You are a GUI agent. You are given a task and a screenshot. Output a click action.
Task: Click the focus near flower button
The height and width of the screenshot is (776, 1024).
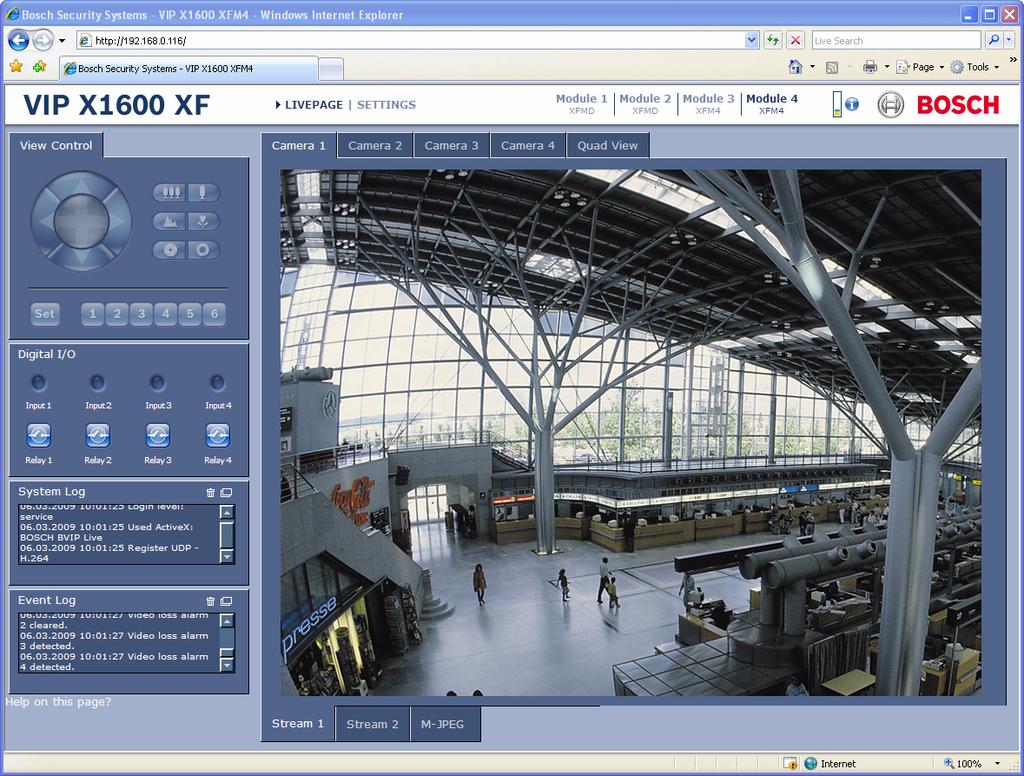pos(203,221)
